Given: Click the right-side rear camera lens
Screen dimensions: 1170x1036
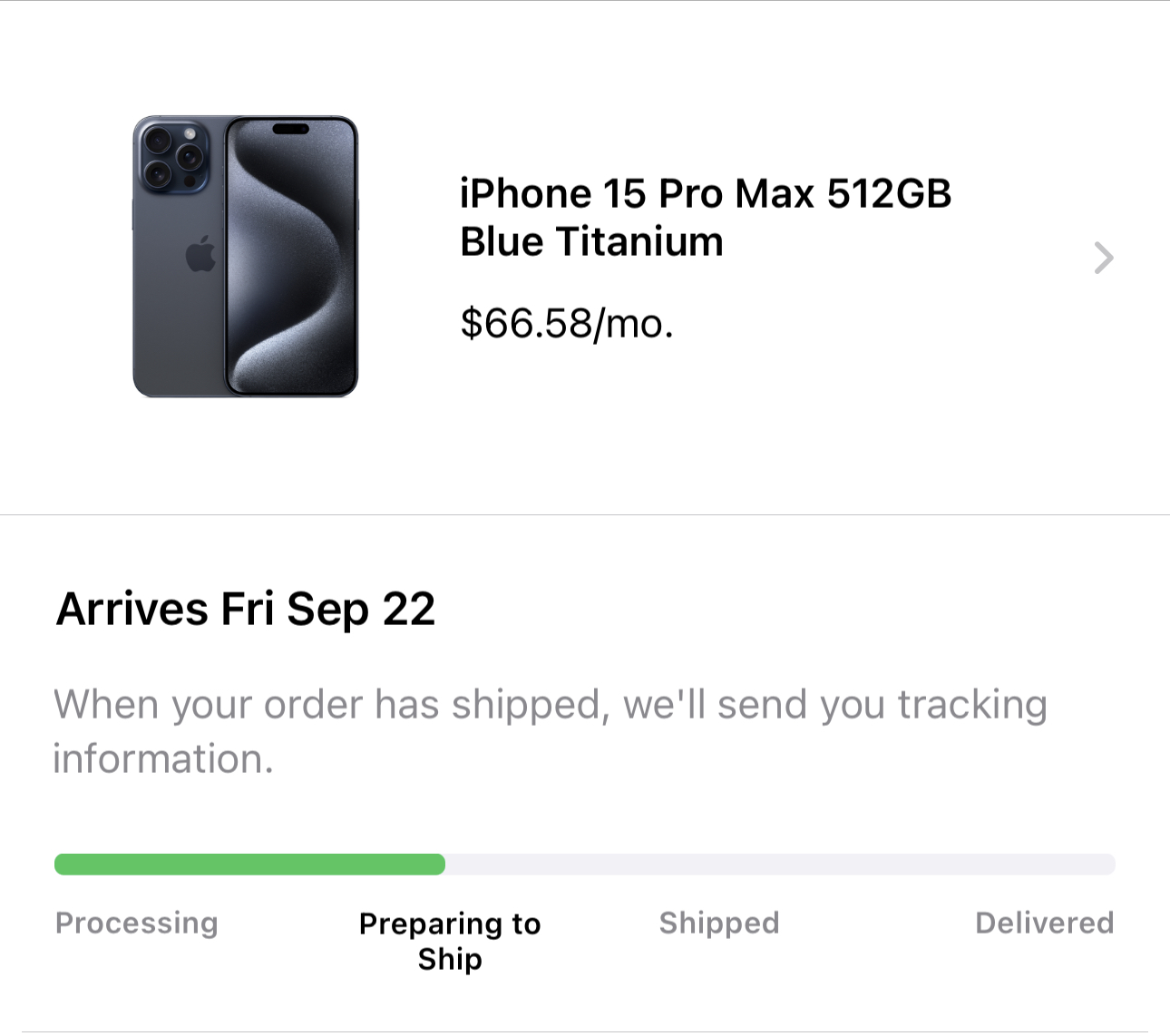Looking at the screenshot, I should pos(189,157).
